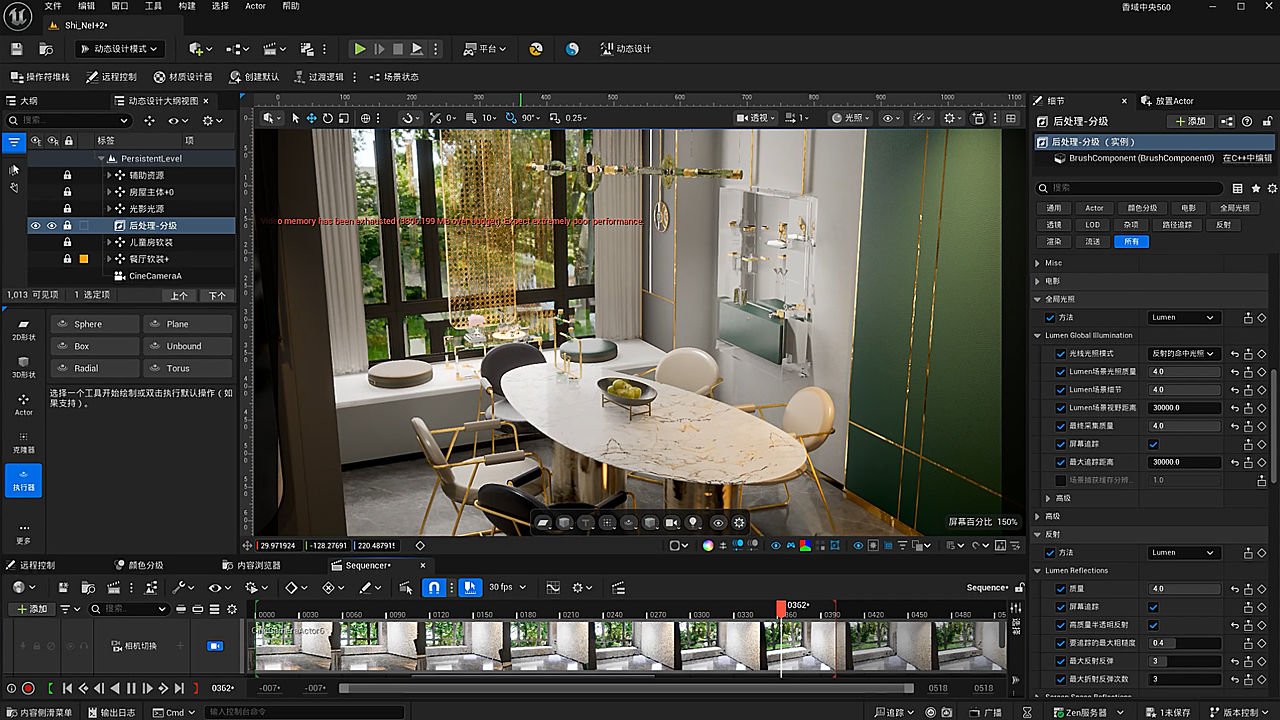Click the Sphere shape tool

95,324
